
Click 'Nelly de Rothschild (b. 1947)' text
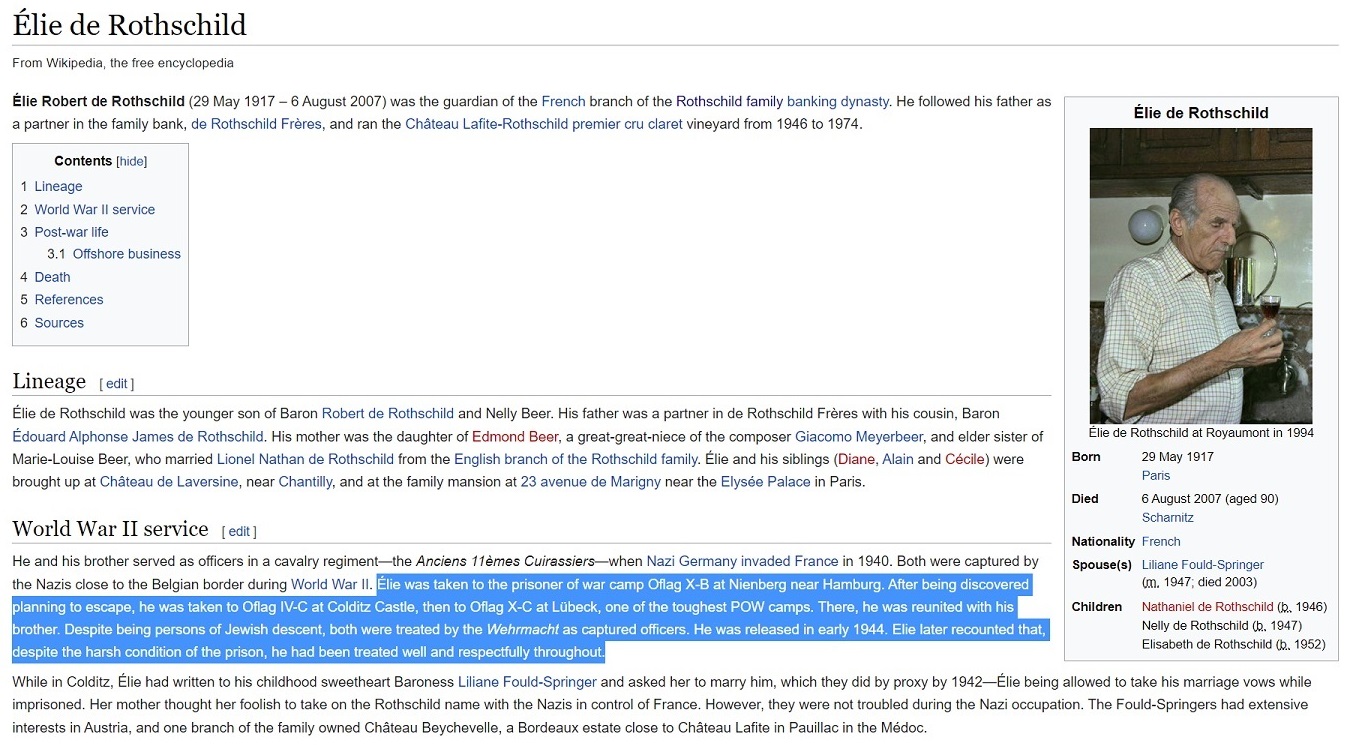[x=1222, y=626]
